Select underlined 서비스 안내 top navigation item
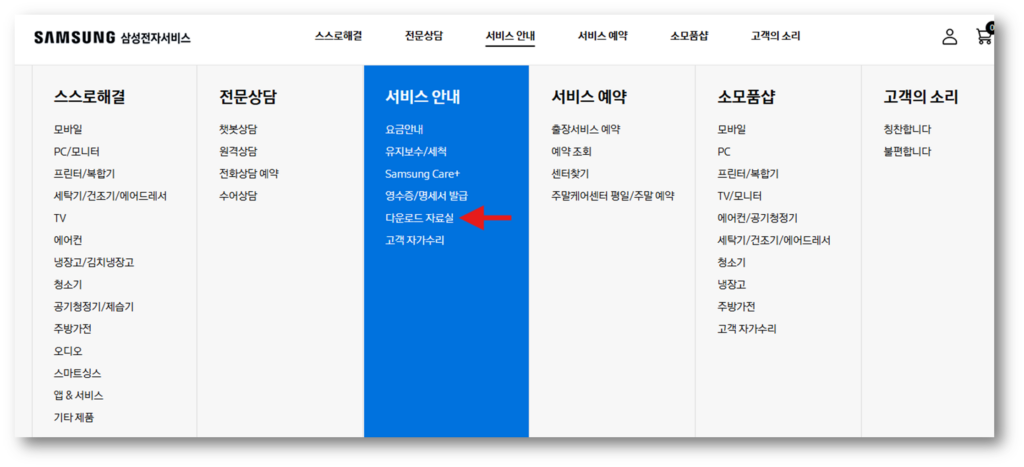Image resolution: width=1024 pixels, height=467 pixels. point(511,37)
